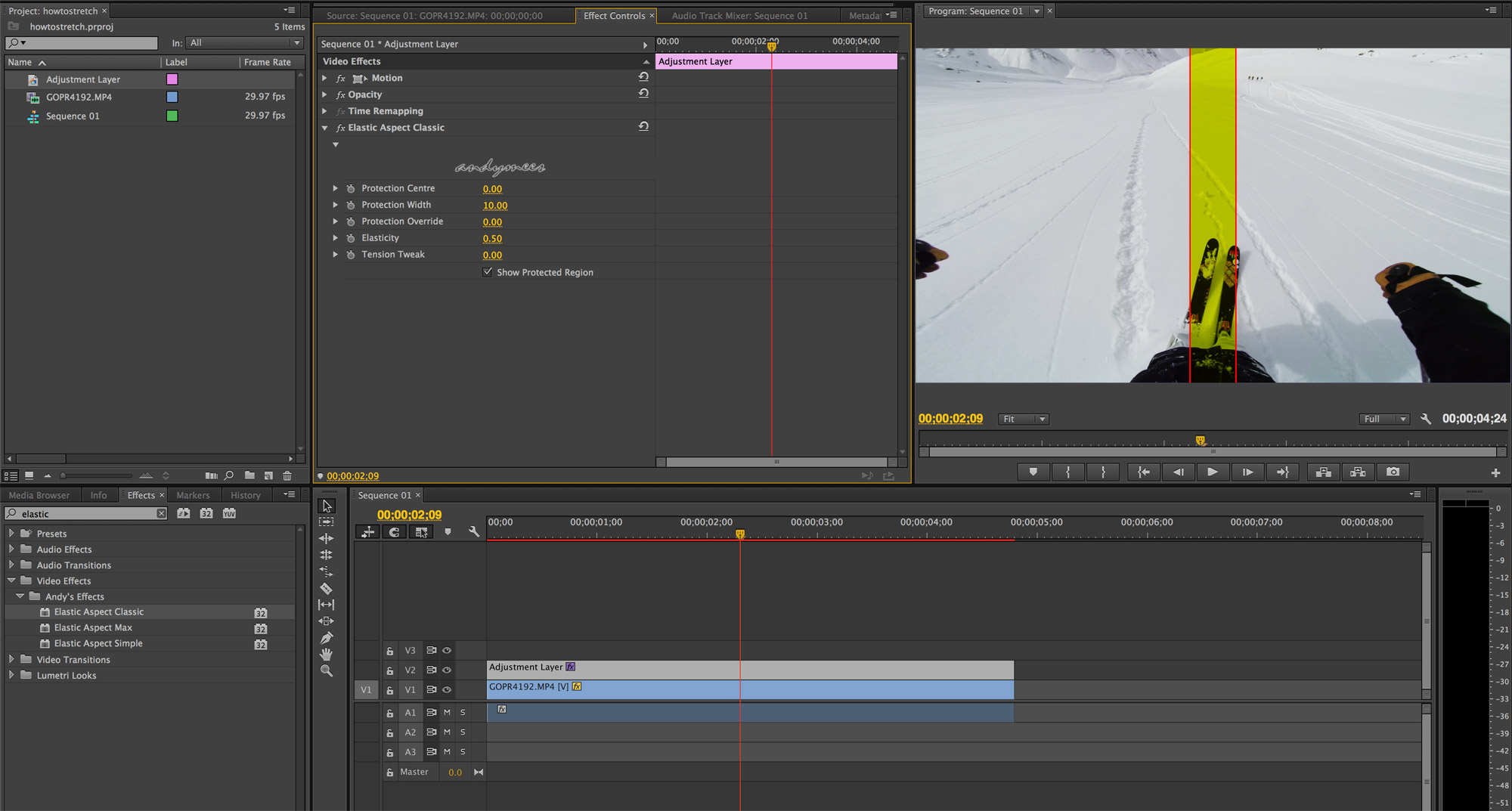
Task: Open the Button Editor plus icon
Action: click(x=1495, y=472)
